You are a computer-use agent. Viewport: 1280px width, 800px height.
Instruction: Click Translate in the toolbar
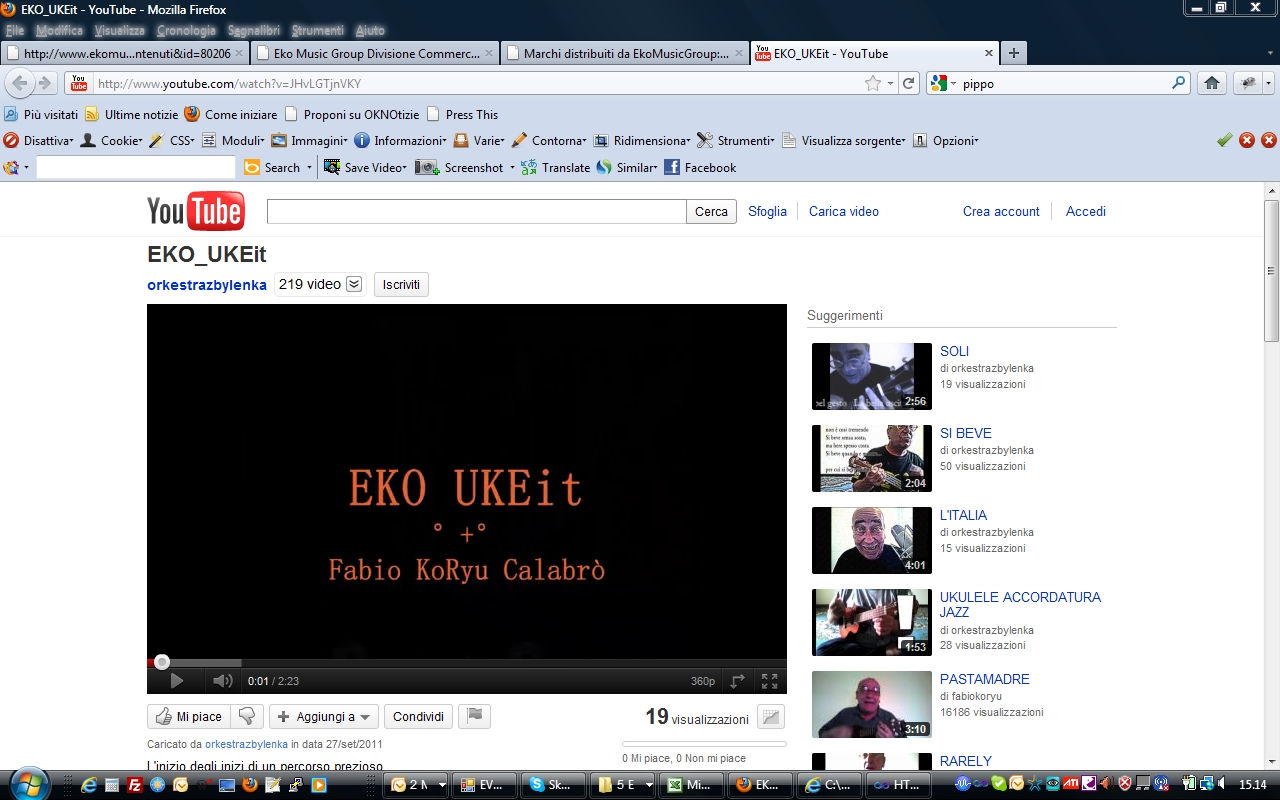pos(556,167)
